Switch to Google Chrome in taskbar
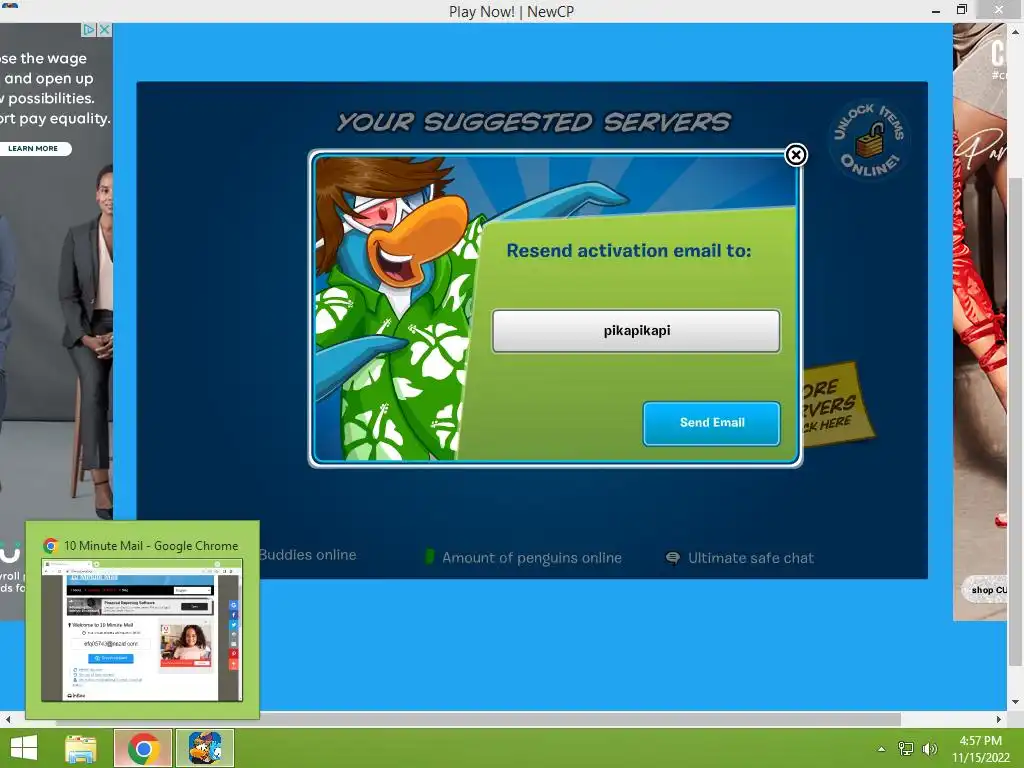1024x768 pixels. pyautogui.click(x=143, y=748)
